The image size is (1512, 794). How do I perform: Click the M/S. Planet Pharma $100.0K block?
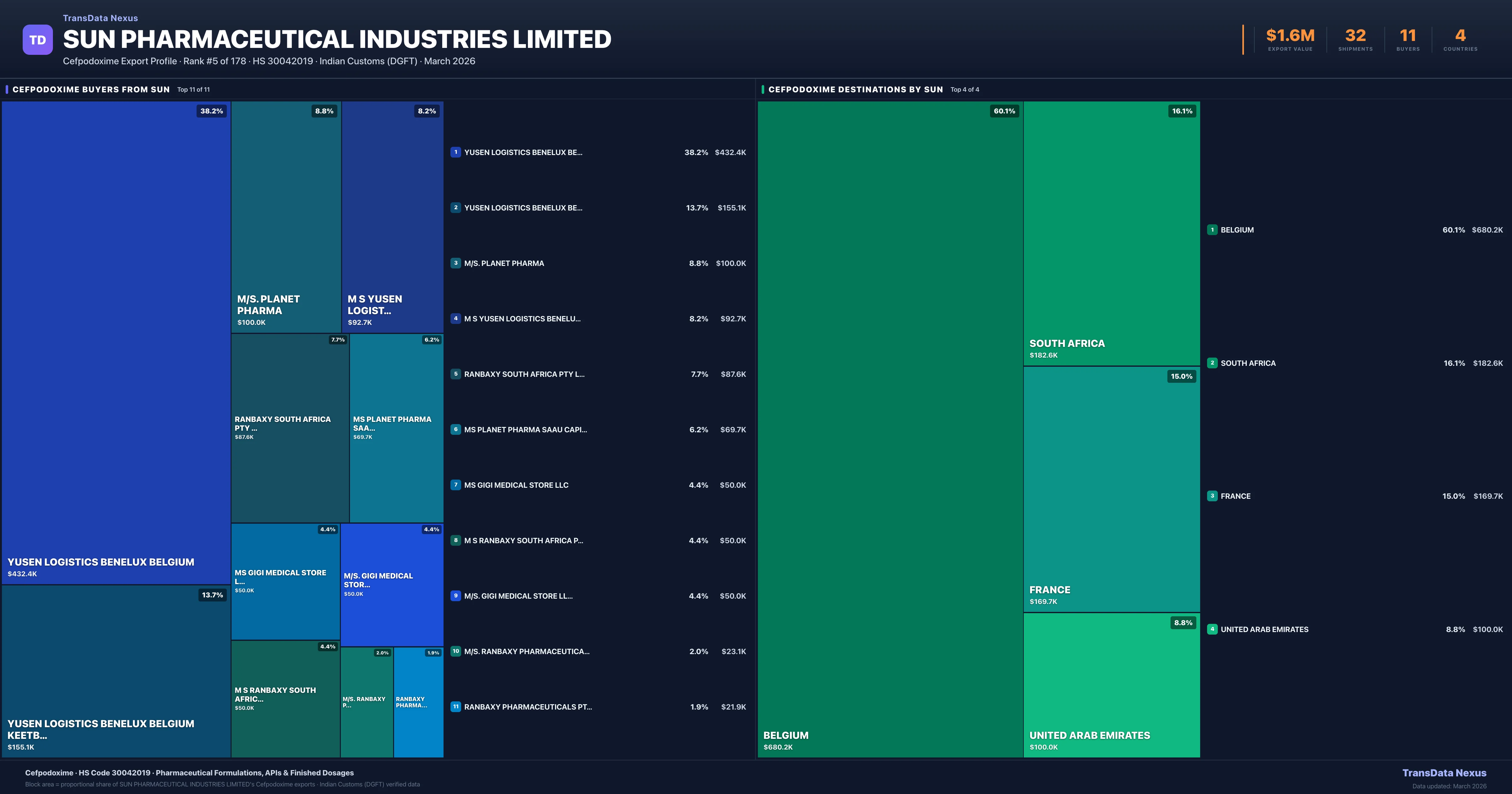click(x=286, y=217)
